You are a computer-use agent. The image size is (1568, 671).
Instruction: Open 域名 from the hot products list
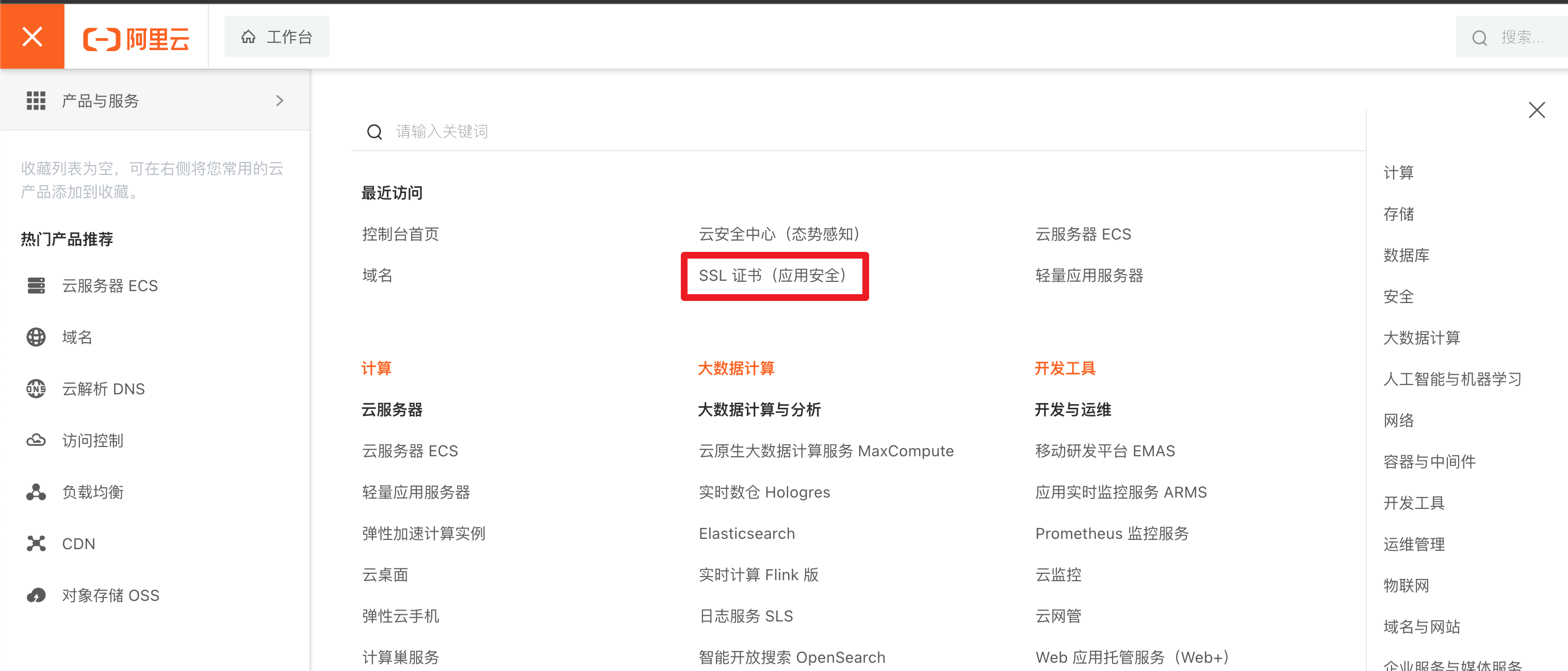coord(77,337)
